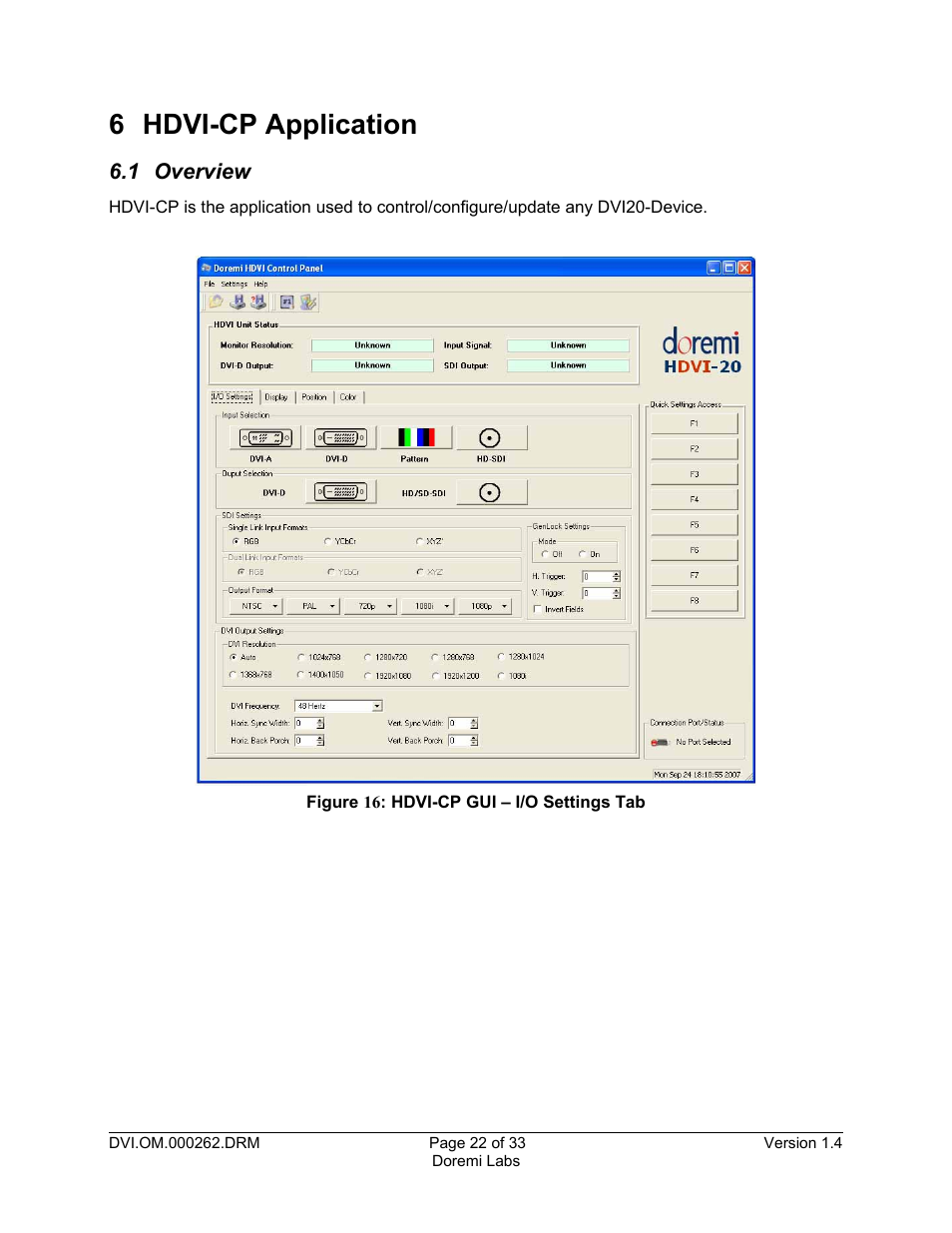This screenshot has width=952, height=1233.
Task: Click the F8 quick settings button
Action: pos(695,601)
